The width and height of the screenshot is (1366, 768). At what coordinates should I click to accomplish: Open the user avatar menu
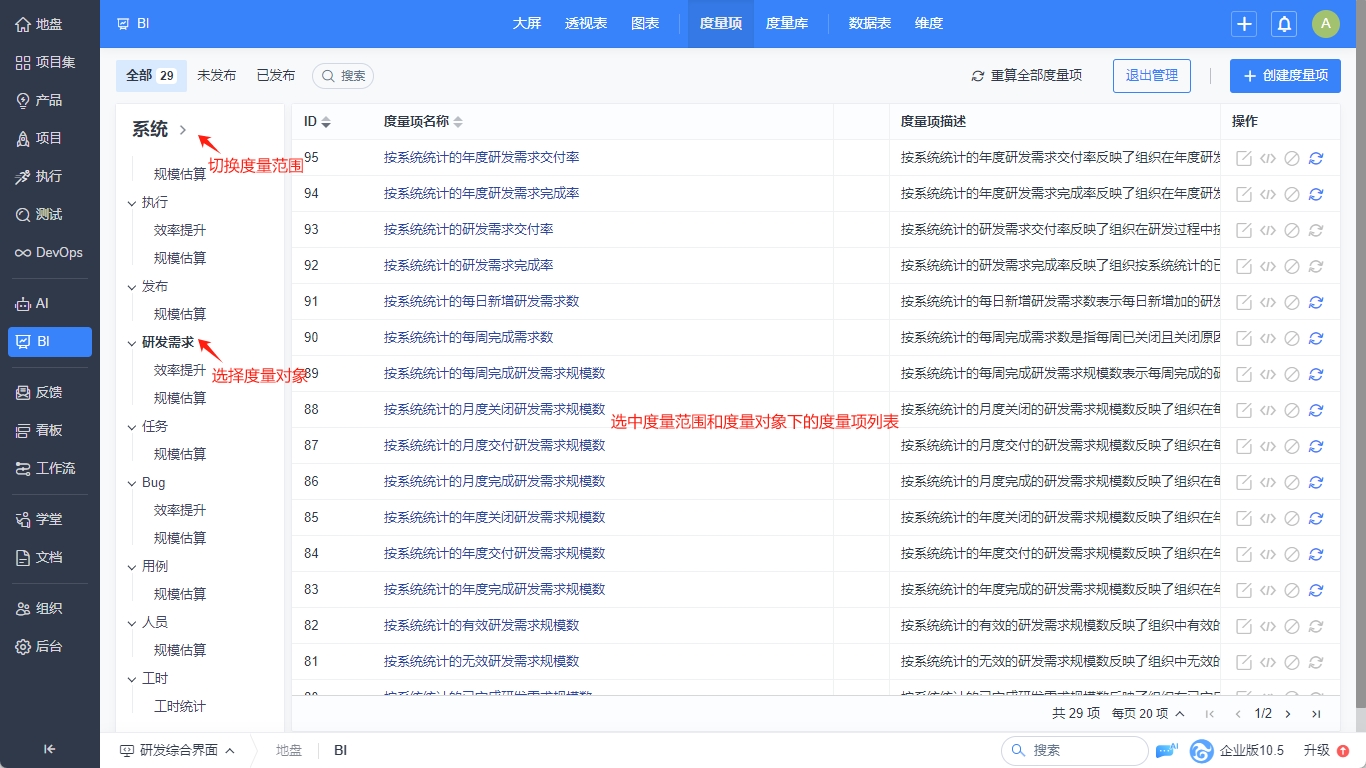pyautogui.click(x=1325, y=24)
